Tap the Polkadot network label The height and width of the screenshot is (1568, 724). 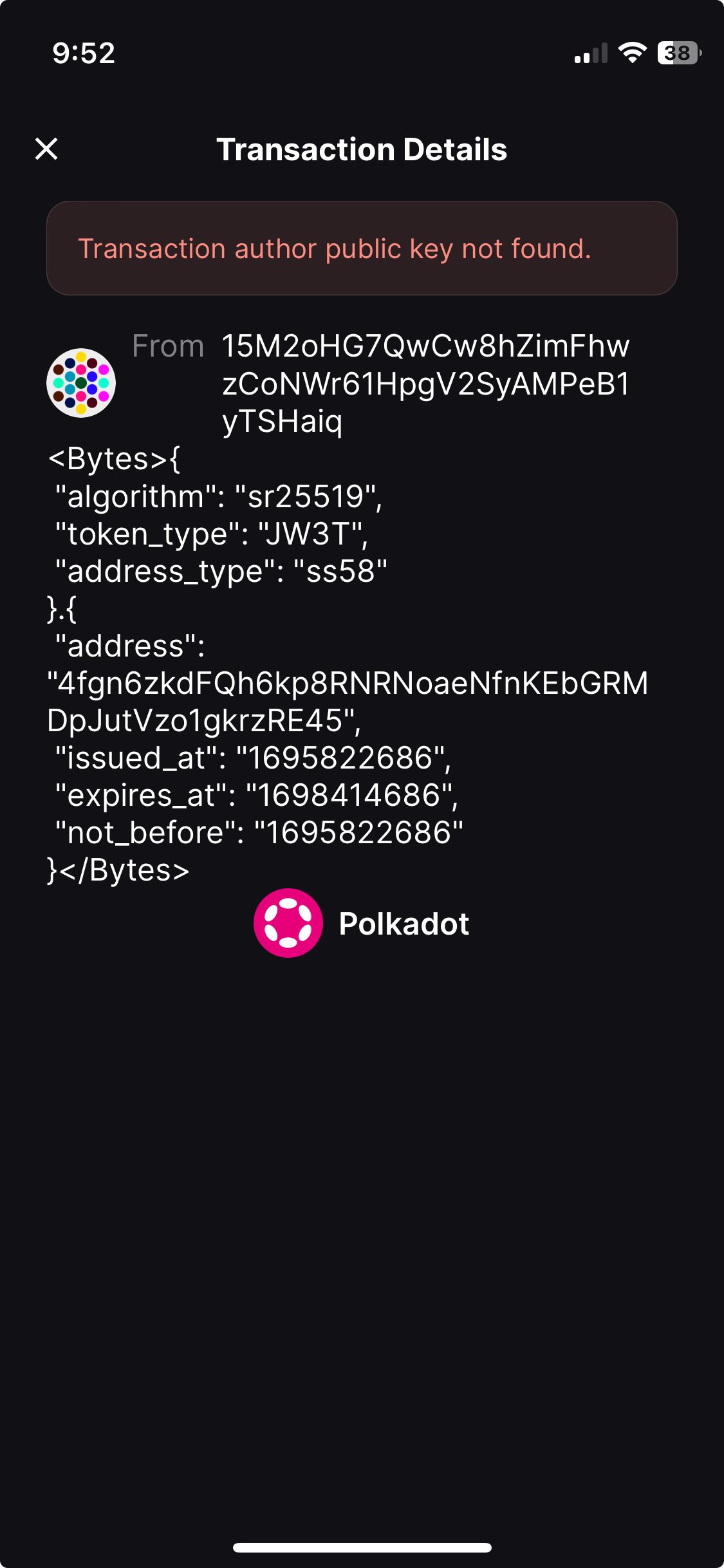tap(404, 924)
